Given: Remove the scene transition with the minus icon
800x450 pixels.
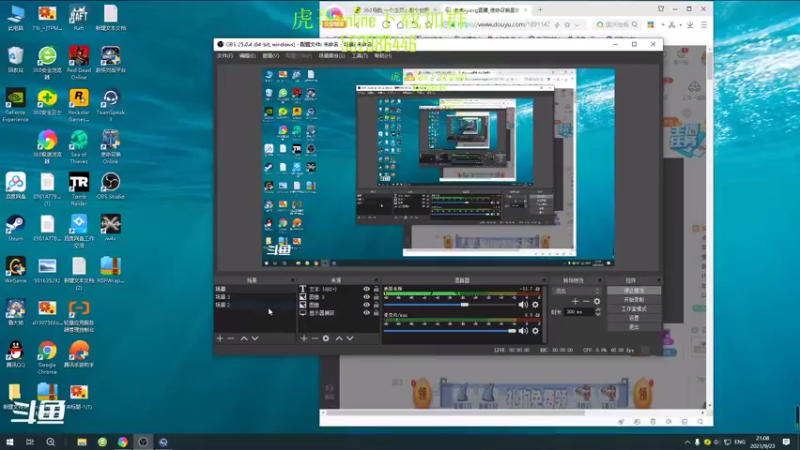Looking at the screenshot, I should pos(586,302).
